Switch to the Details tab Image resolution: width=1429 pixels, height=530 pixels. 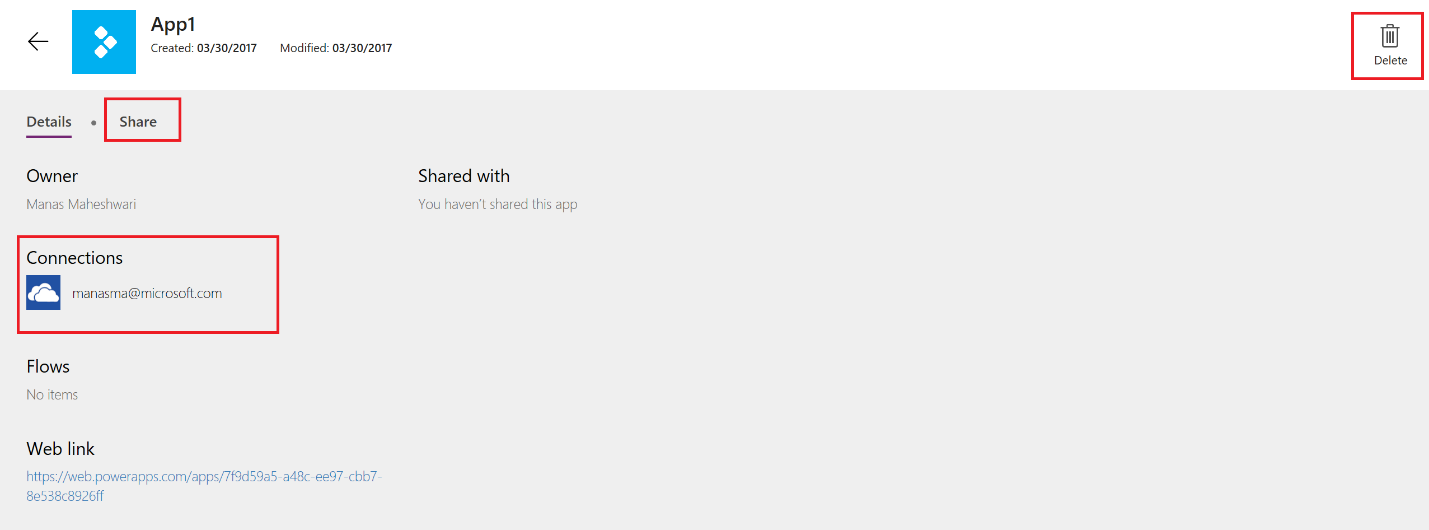pos(49,122)
